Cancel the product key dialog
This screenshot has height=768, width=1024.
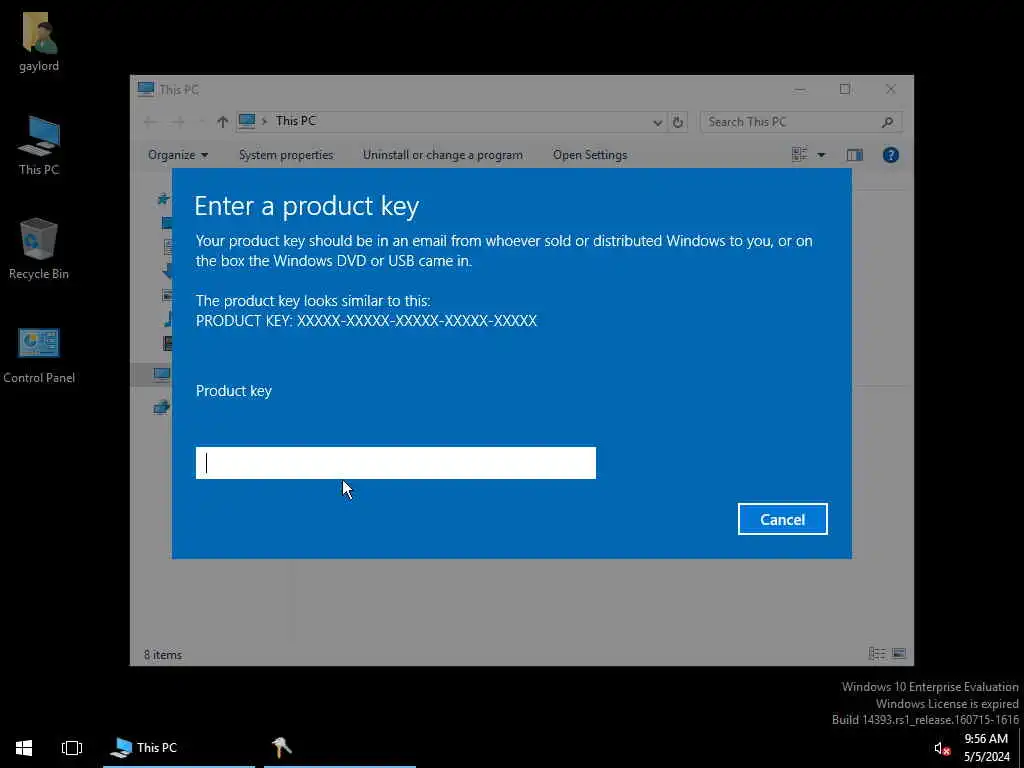pos(782,519)
